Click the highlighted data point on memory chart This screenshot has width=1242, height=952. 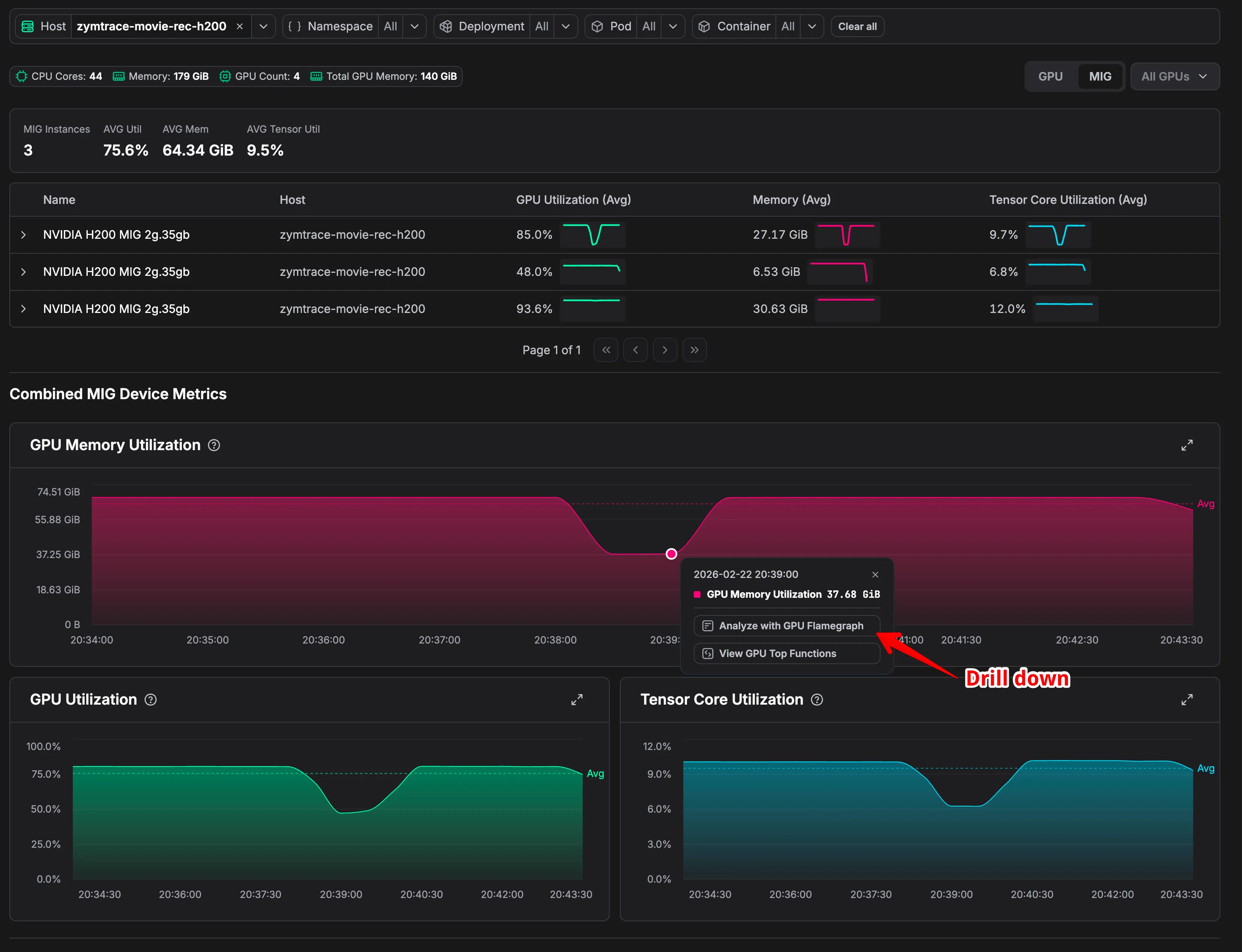(x=671, y=554)
